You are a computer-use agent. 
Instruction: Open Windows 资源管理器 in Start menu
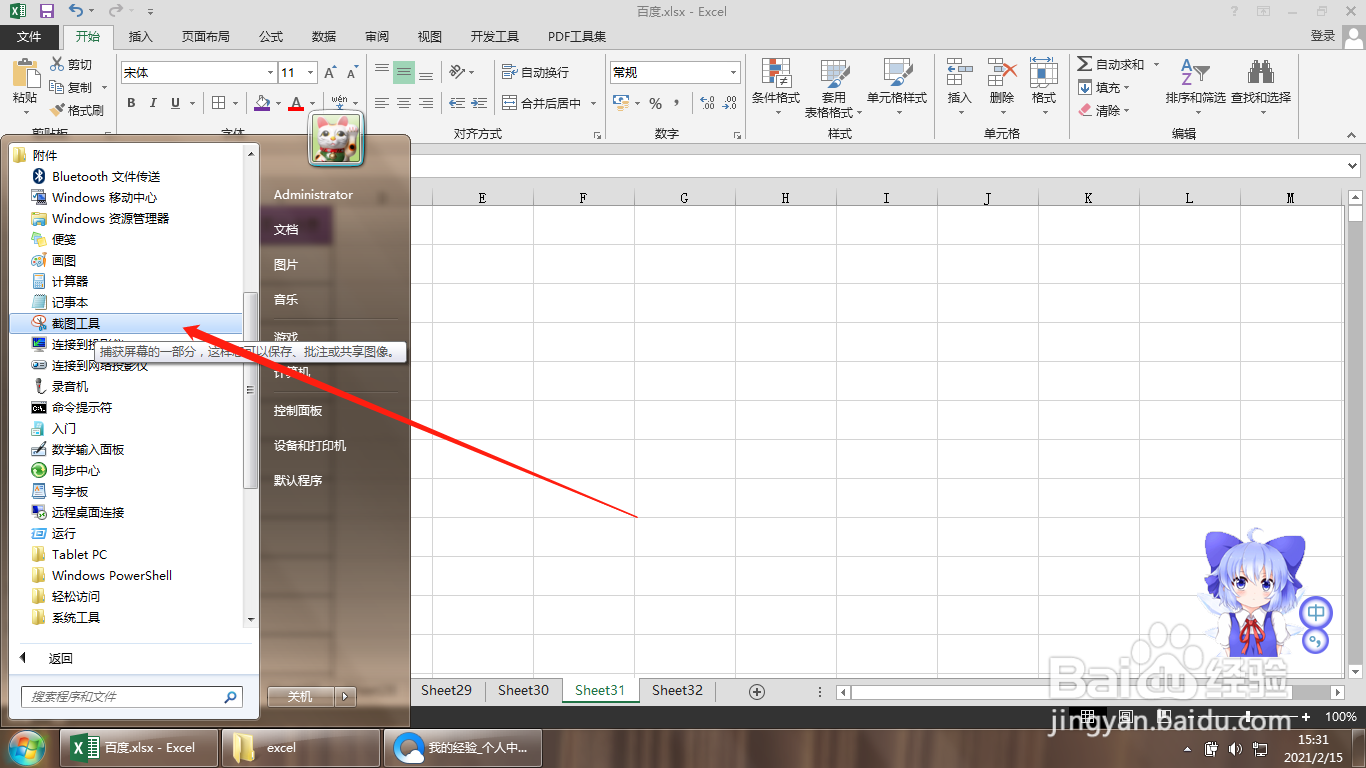click(x=110, y=218)
